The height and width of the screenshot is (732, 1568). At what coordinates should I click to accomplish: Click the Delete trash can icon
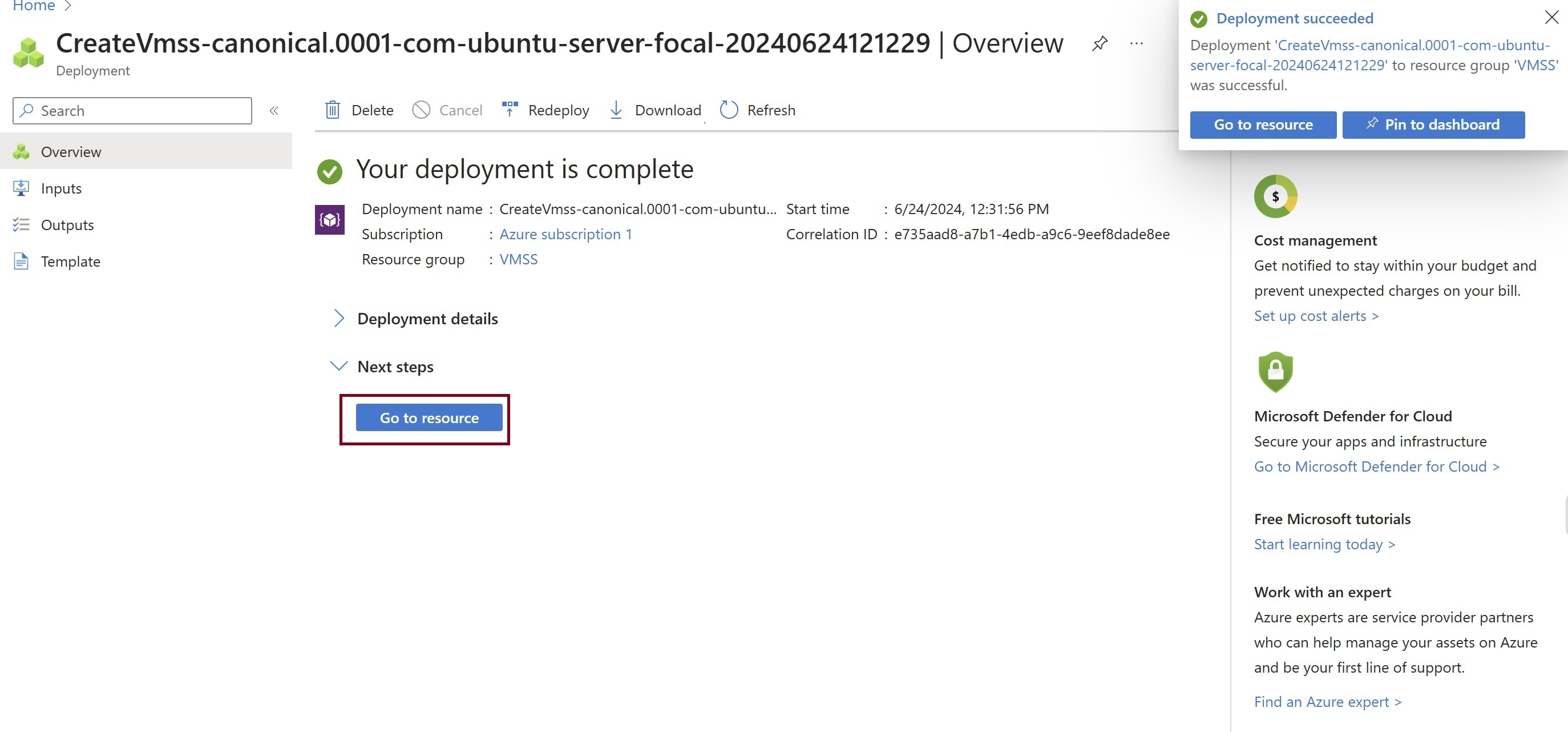(332, 110)
